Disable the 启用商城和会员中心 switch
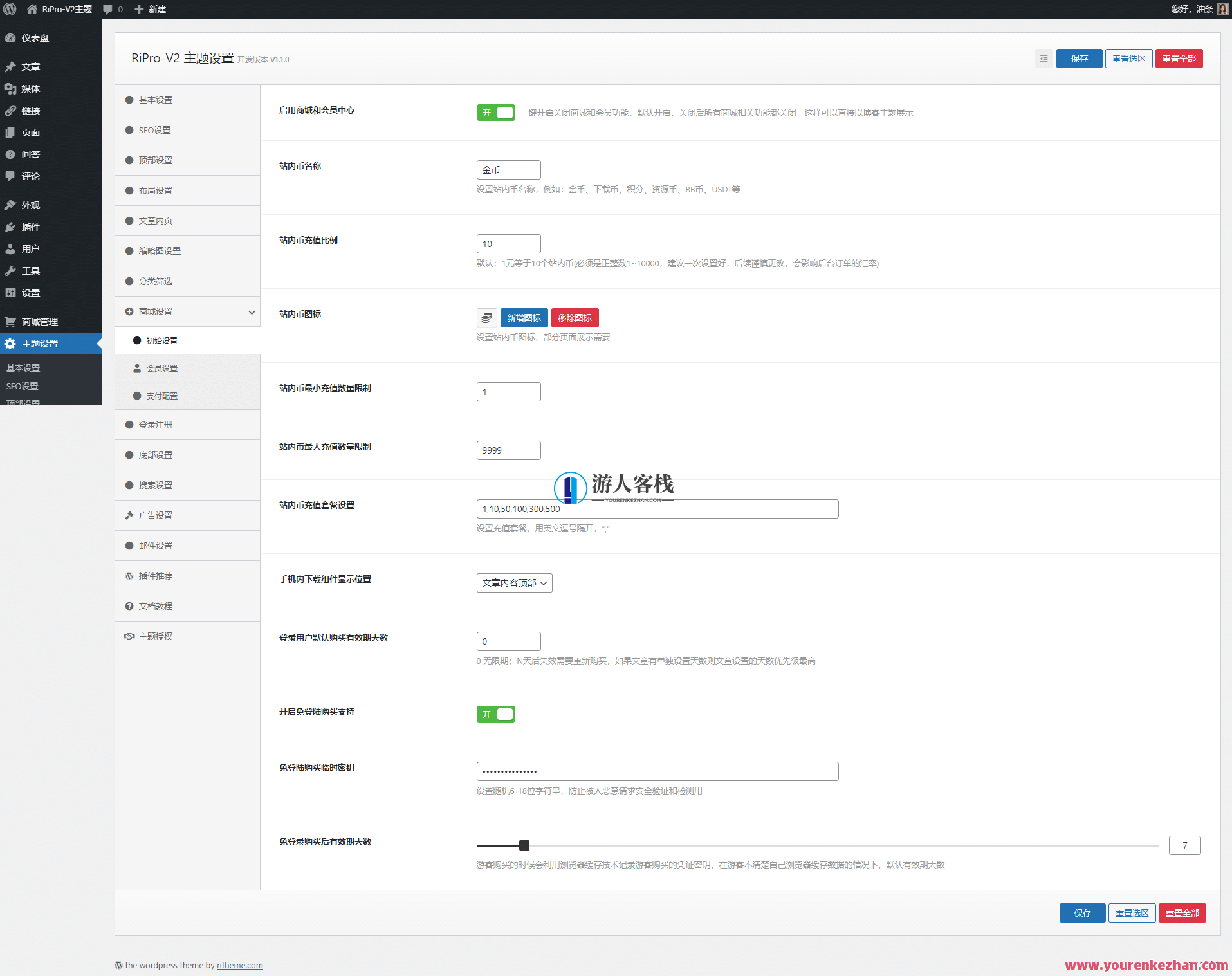The image size is (1232, 976). [x=495, y=112]
